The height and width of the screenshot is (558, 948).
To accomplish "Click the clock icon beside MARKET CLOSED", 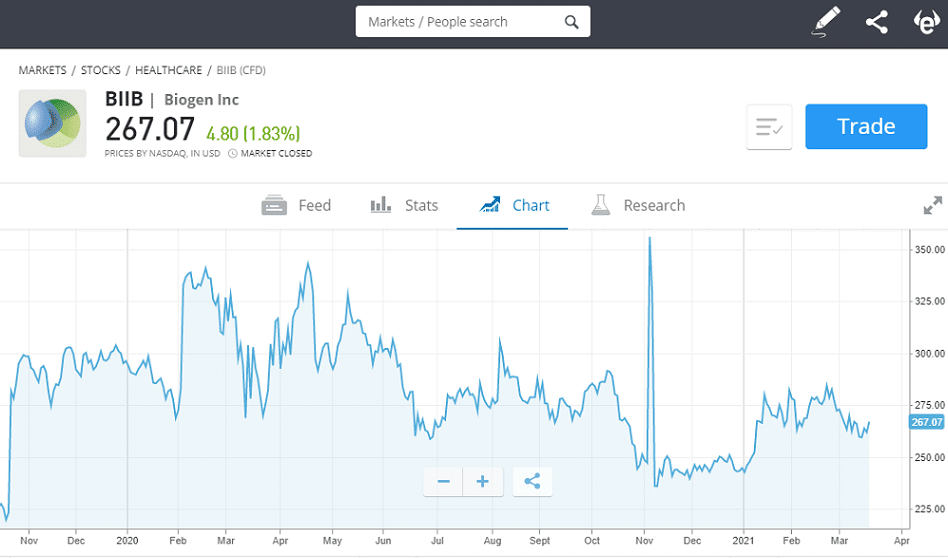I will [233, 154].
